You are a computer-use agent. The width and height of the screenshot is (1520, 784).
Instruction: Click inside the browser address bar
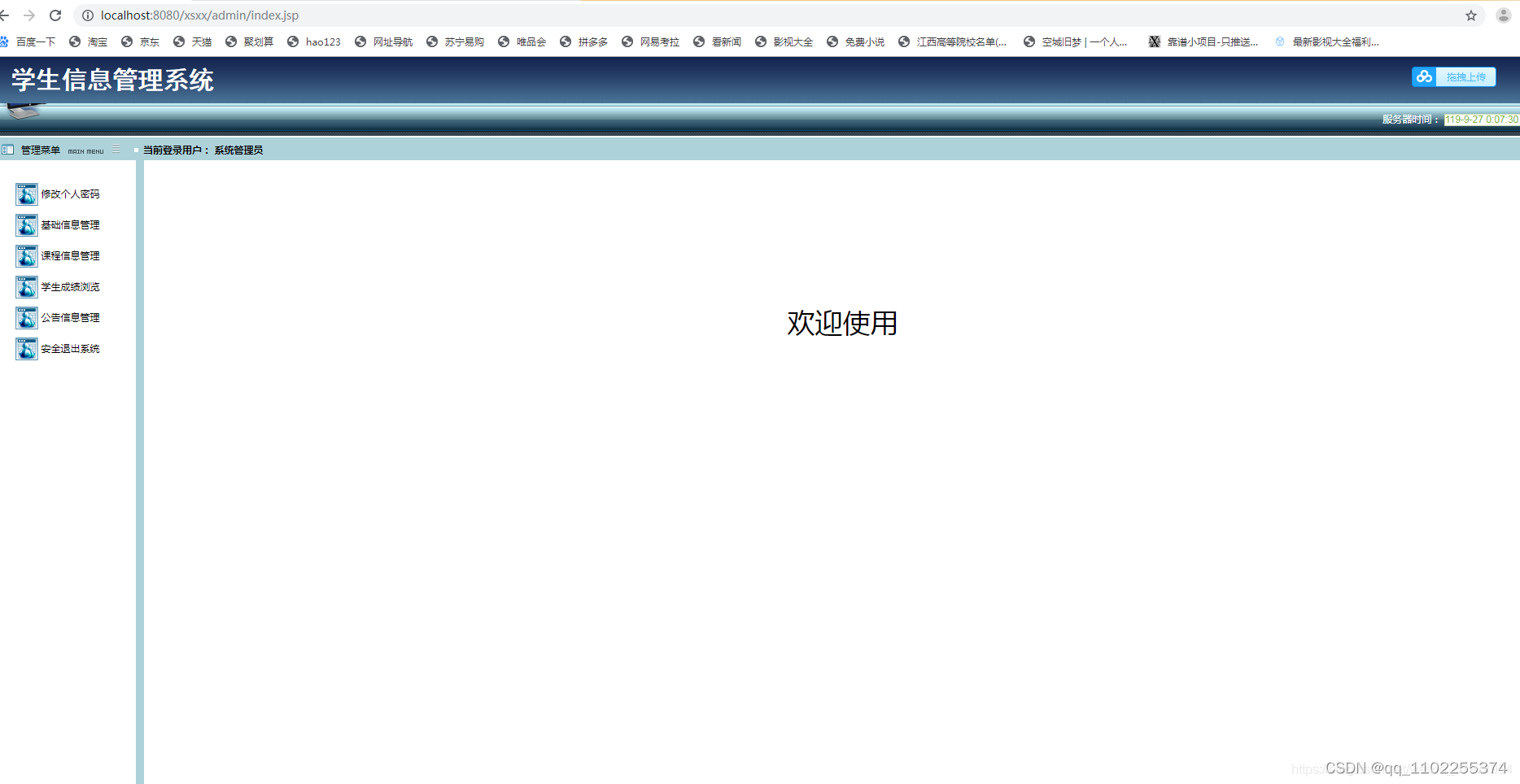click(x=325, y=15)
